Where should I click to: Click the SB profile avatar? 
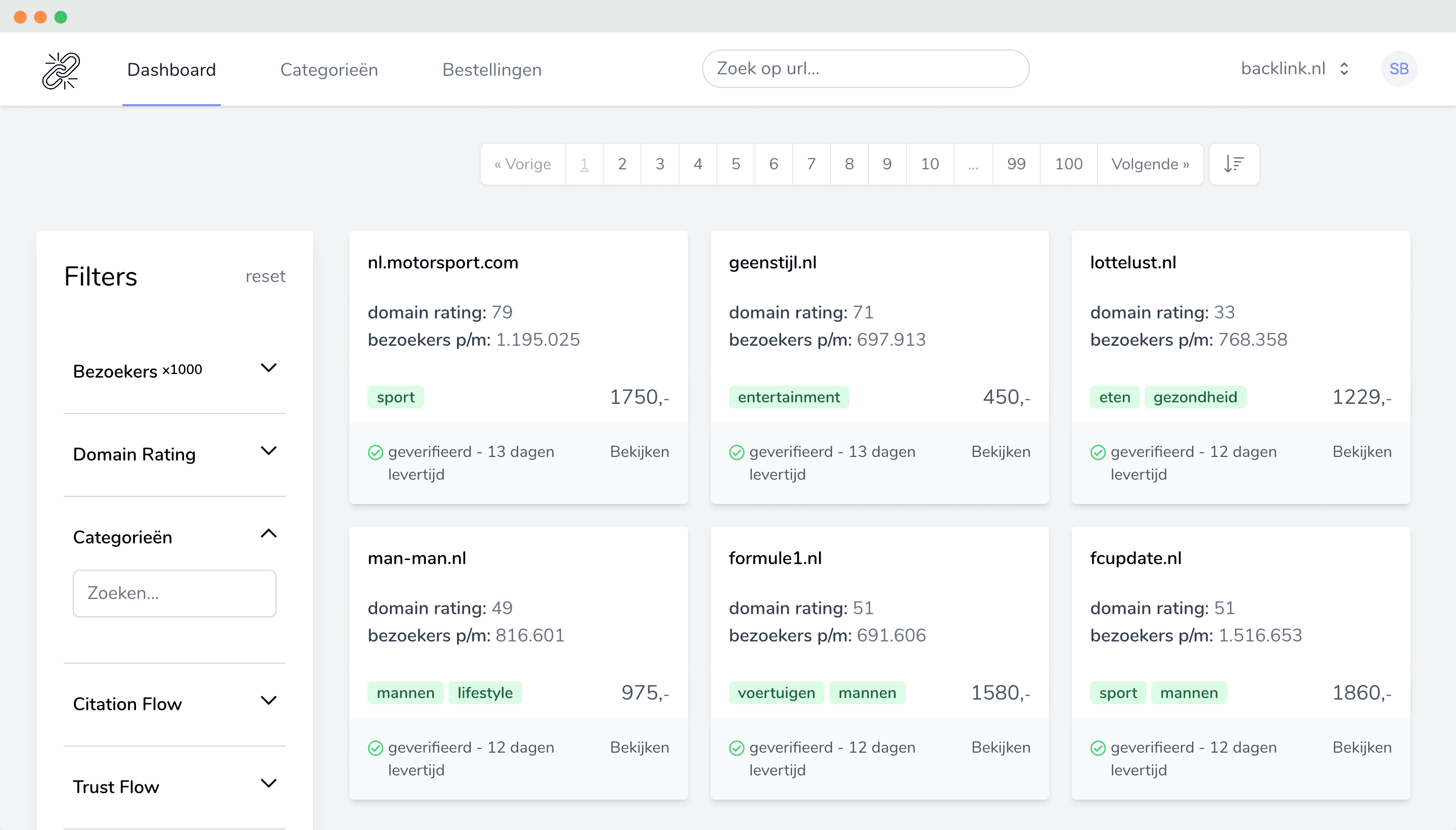pyautogui.click(x=1399, y=68)
